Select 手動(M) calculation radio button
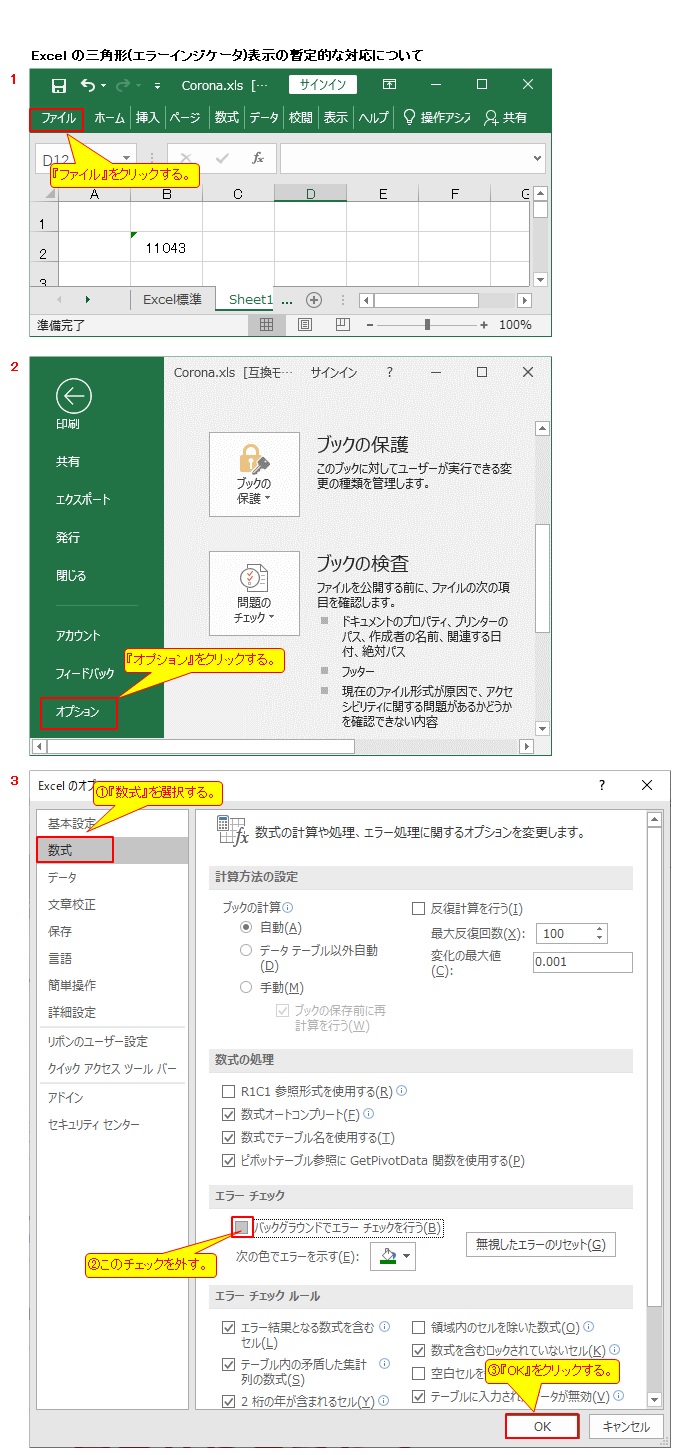 pyautogui.click(x=246, y=987)
